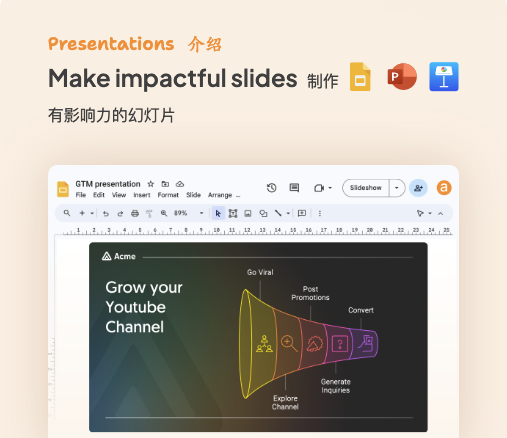
Task: Click the Acme logo on the slide
Action: [x=119, y=256]
